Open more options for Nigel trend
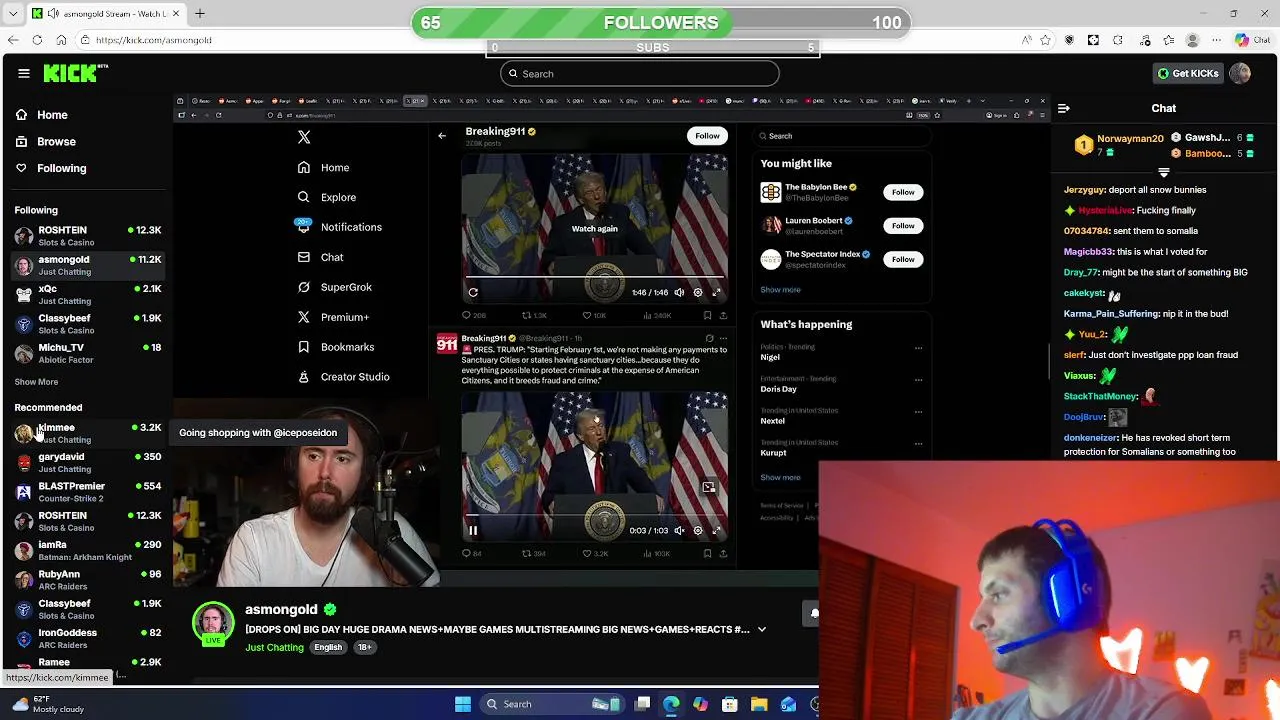1280x720 pixels. tap(918, 349)
